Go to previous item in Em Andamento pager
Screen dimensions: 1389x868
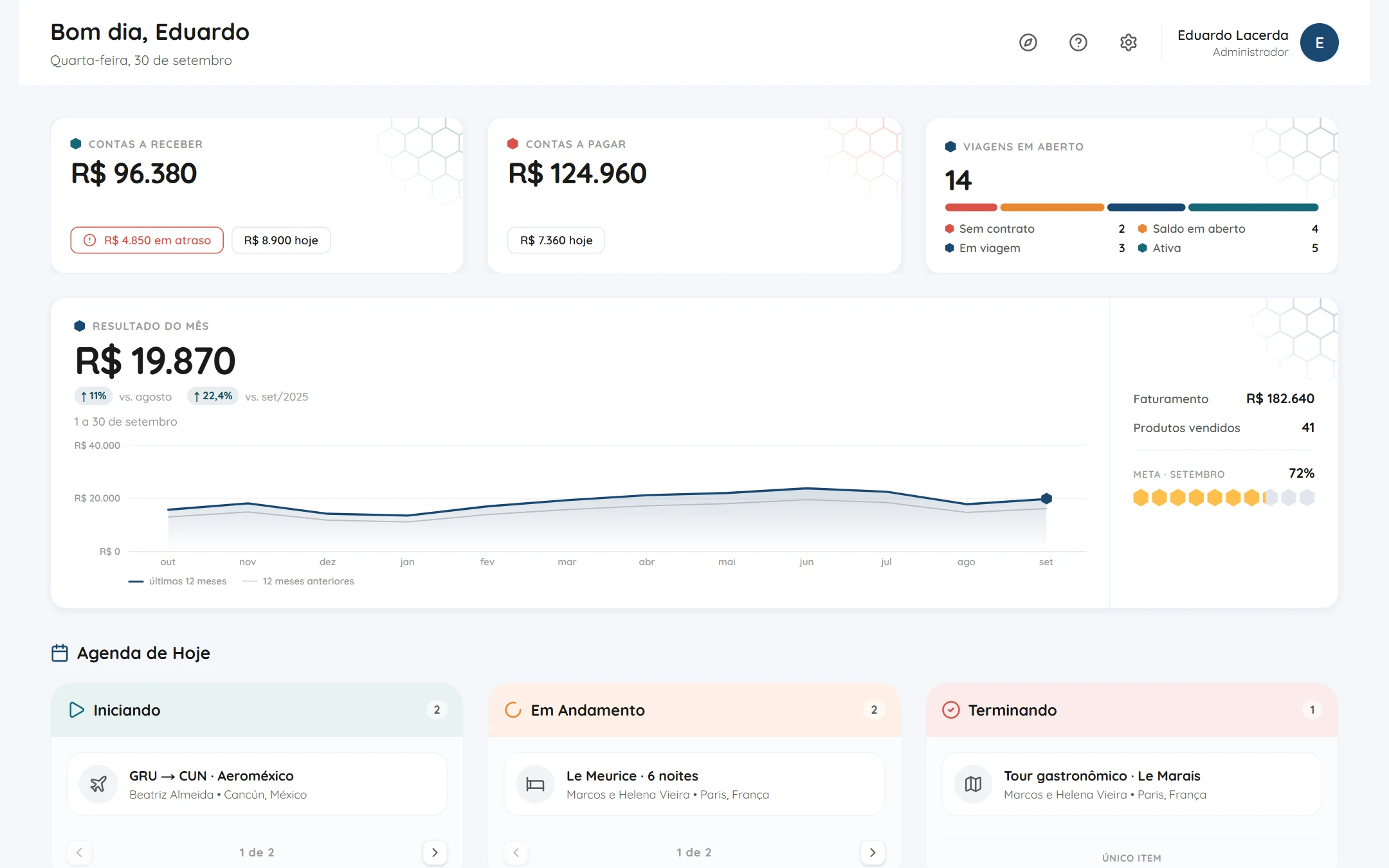[516, 853]
